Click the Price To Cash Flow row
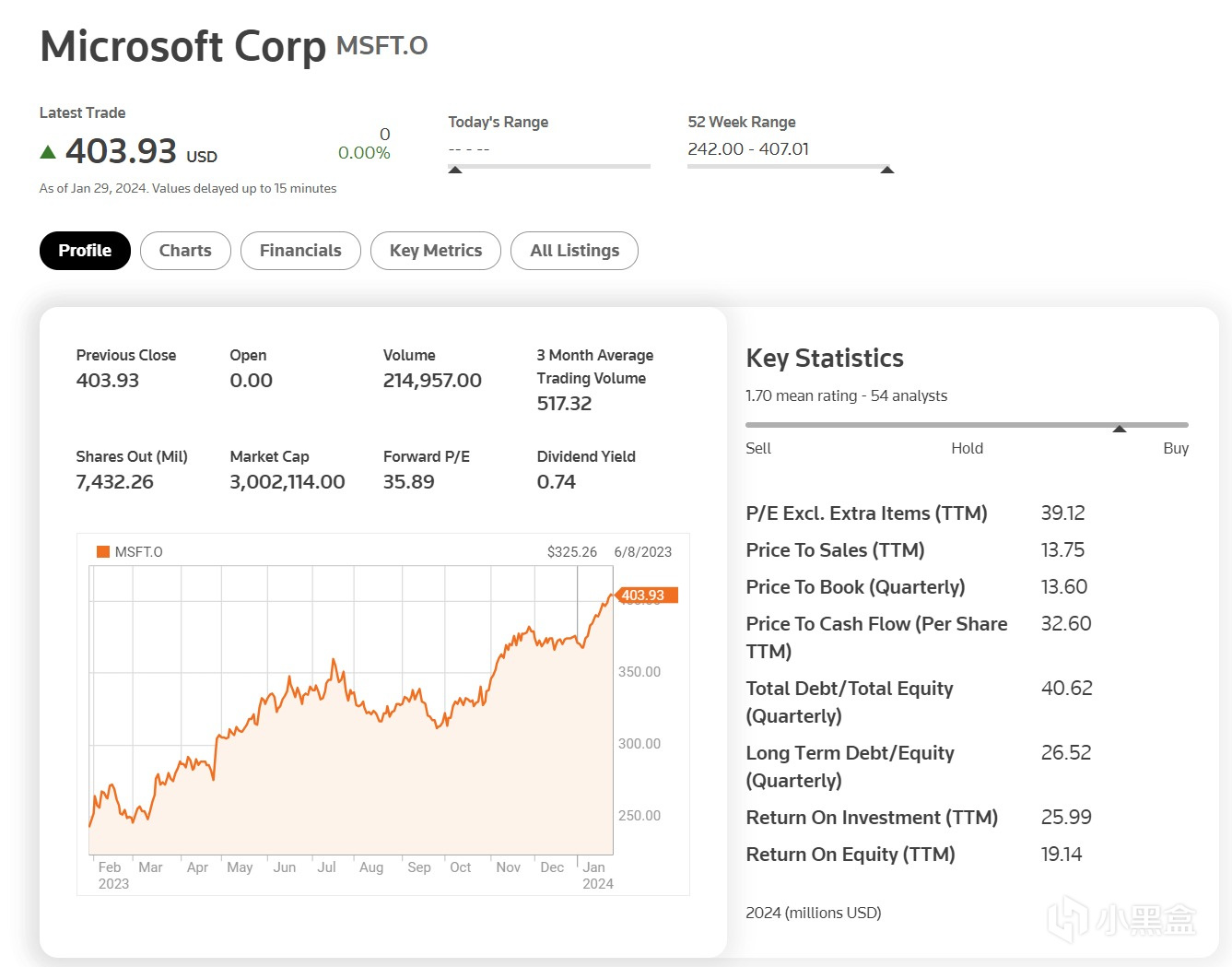Viewport: 1232px width, 967px height. [967, 637]
